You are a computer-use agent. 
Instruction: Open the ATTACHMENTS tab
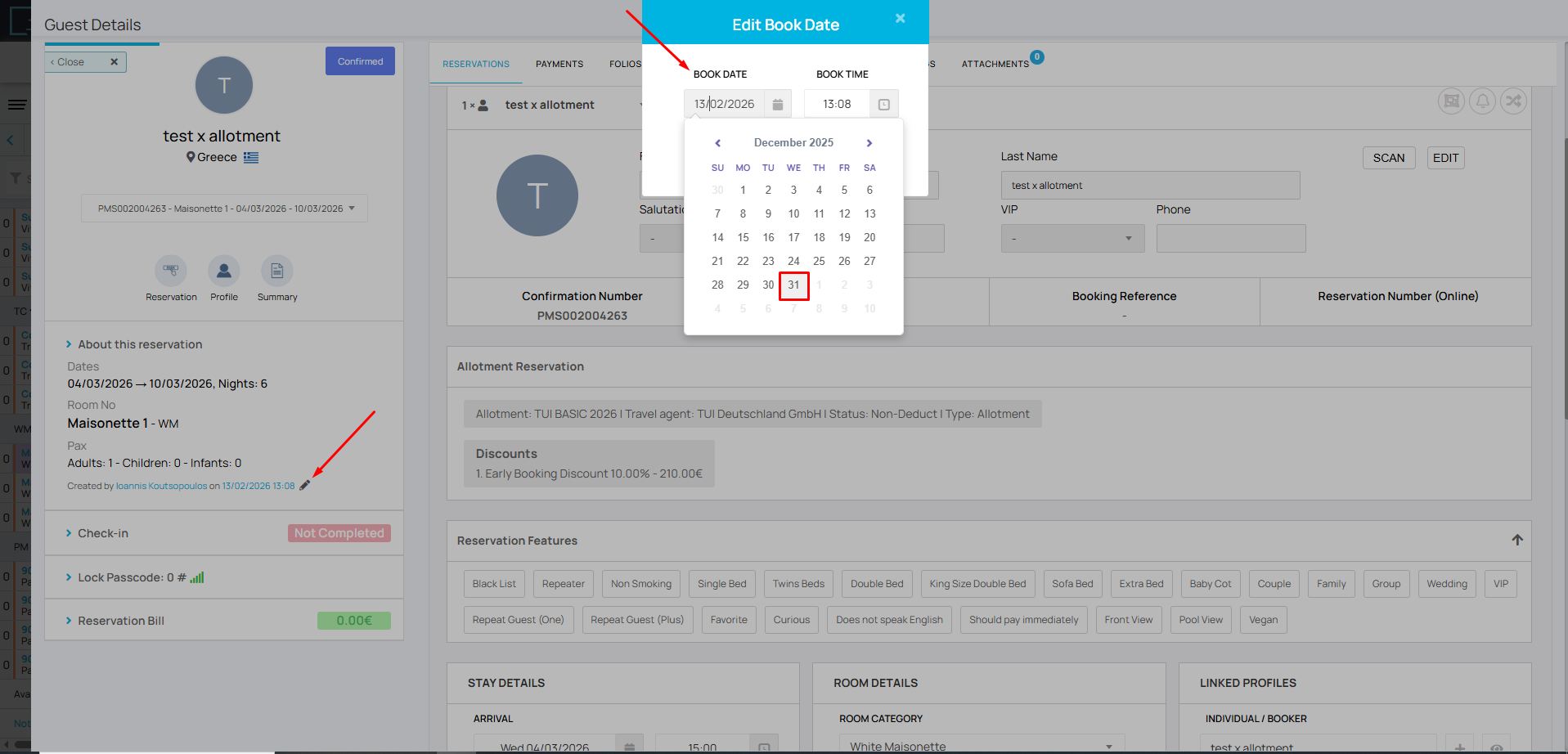click(995, 64)
